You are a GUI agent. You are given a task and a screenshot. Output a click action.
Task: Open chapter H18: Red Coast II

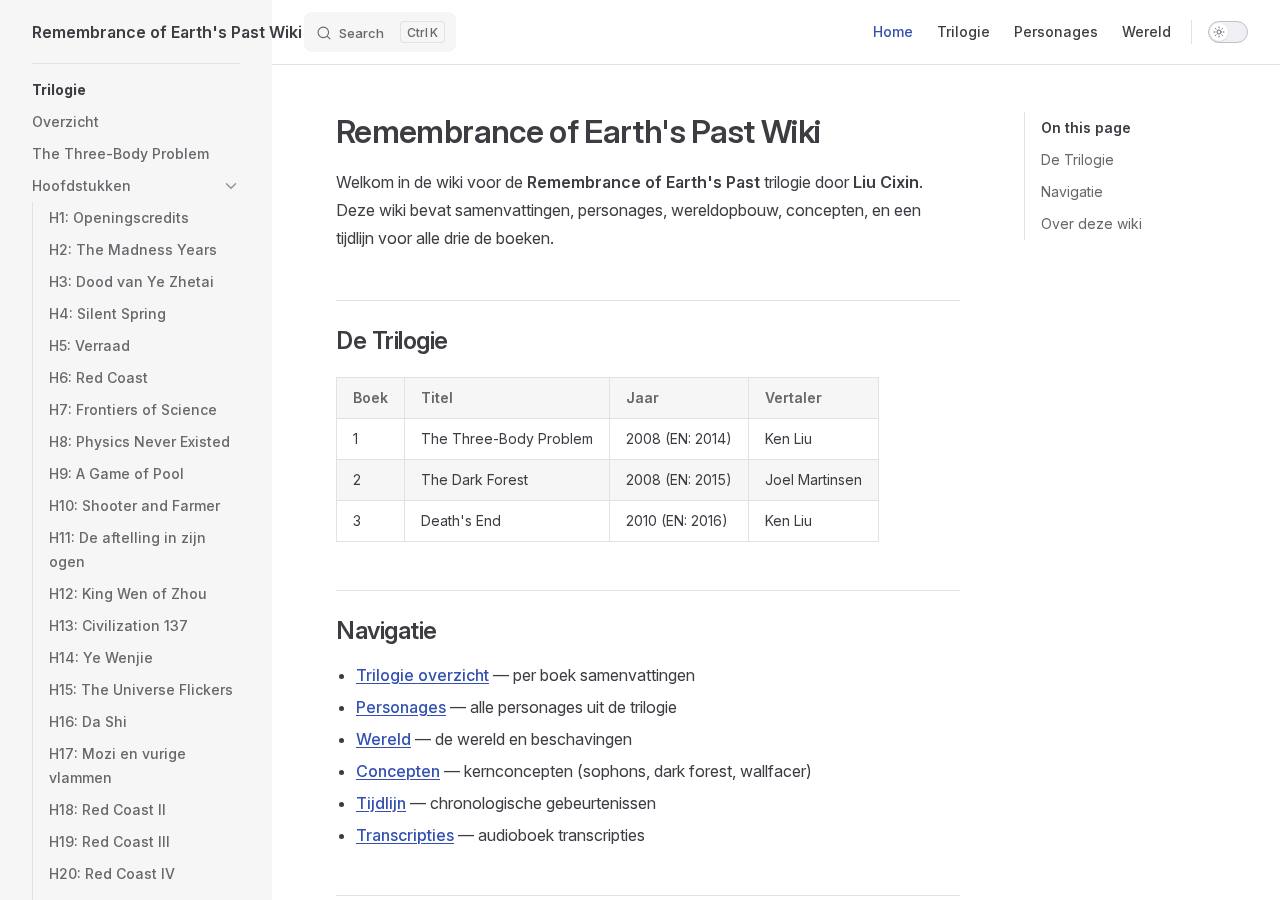click(107, 810)
